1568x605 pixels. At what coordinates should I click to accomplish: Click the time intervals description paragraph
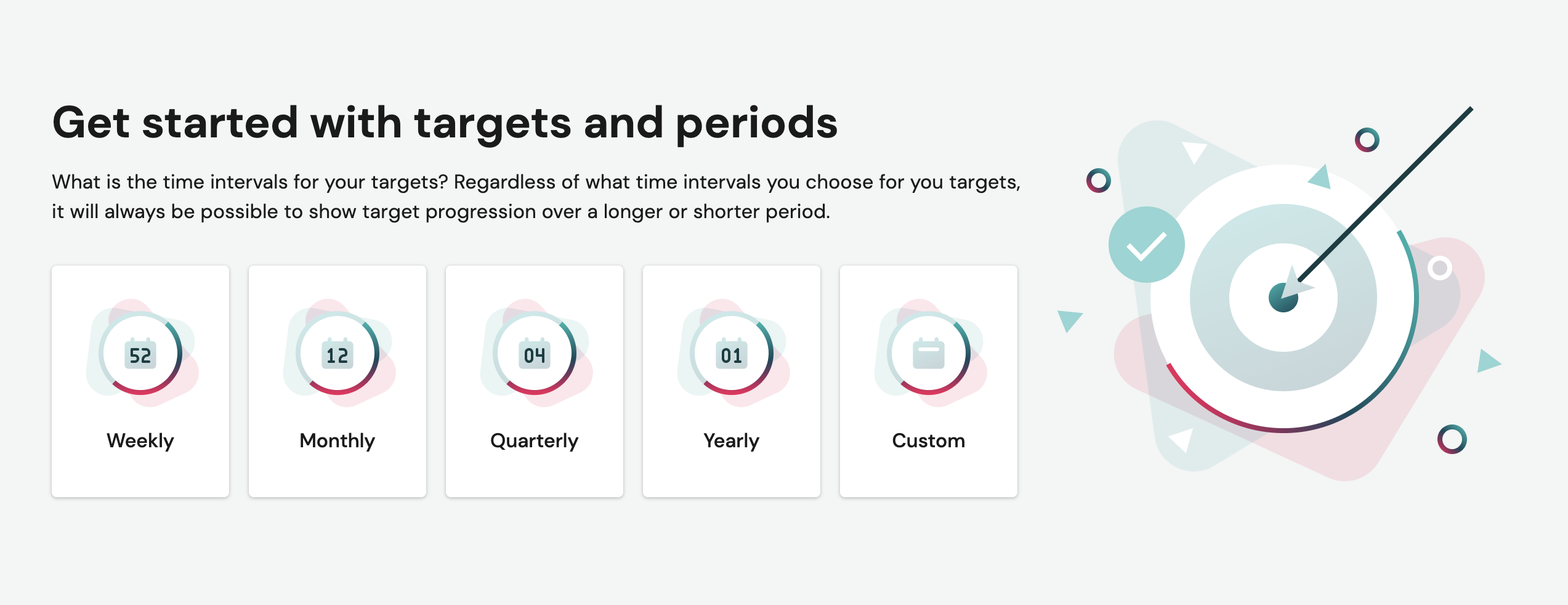(x=536, y=197)
